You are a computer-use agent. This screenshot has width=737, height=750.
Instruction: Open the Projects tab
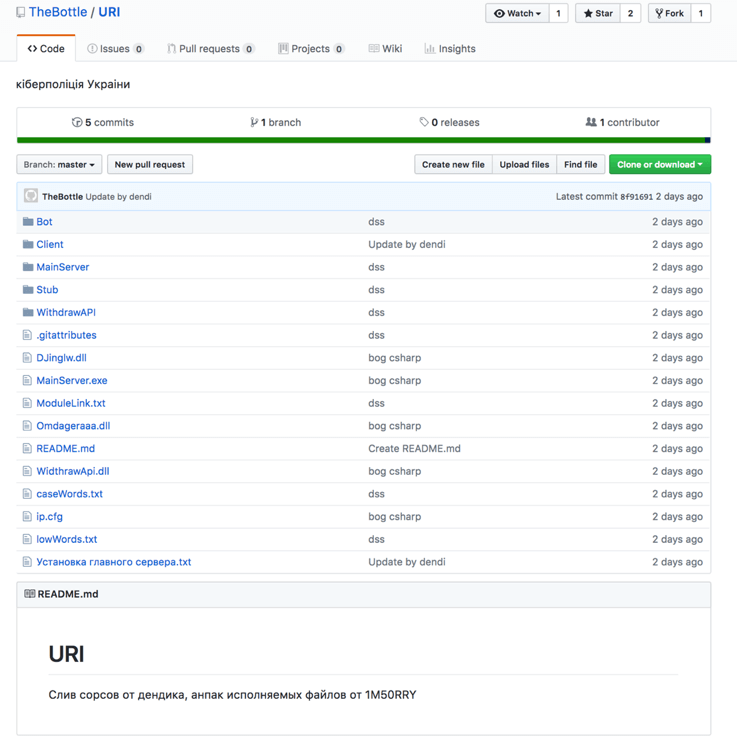311,49
